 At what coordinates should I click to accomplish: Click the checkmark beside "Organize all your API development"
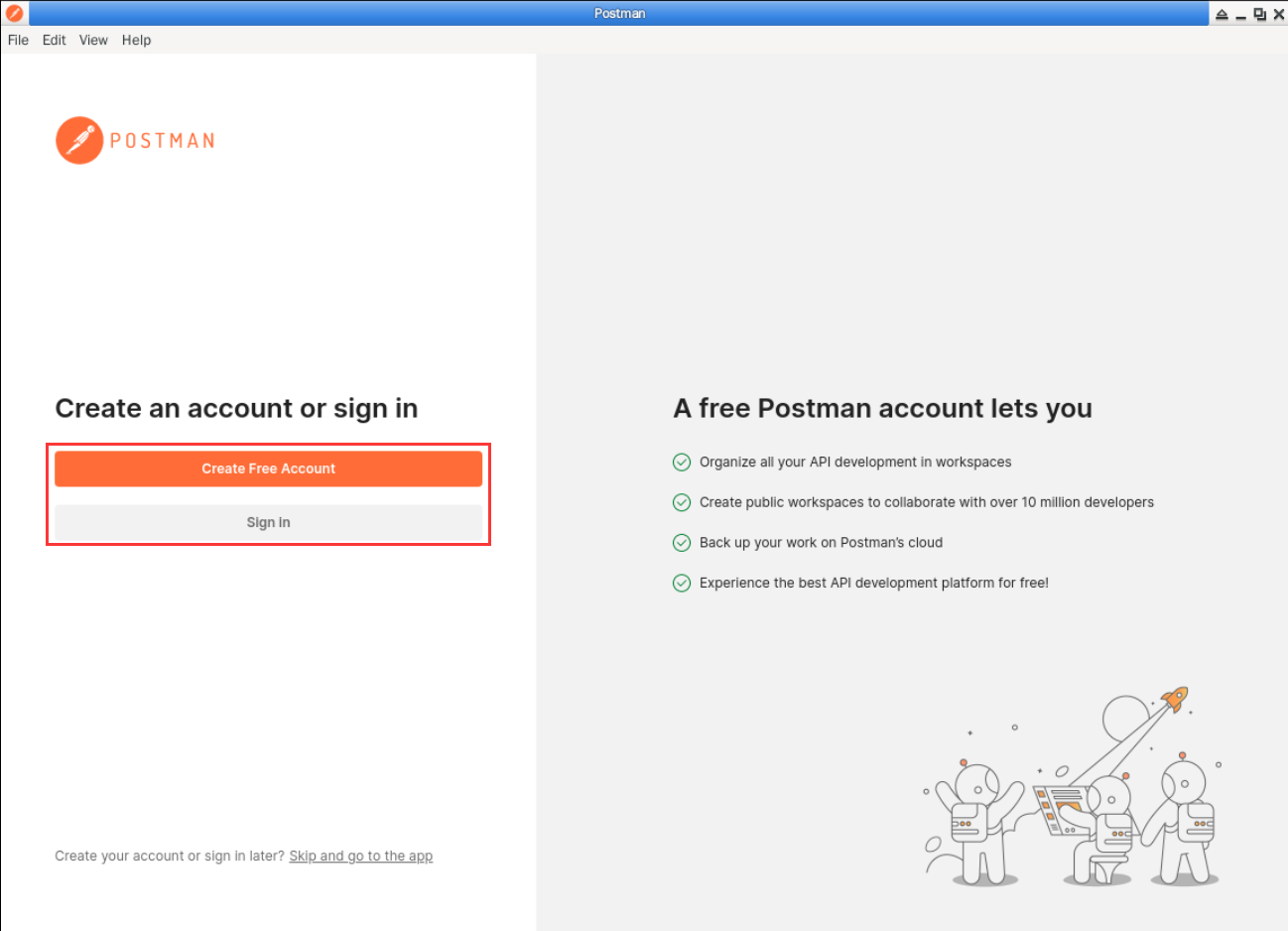point(682,462)
